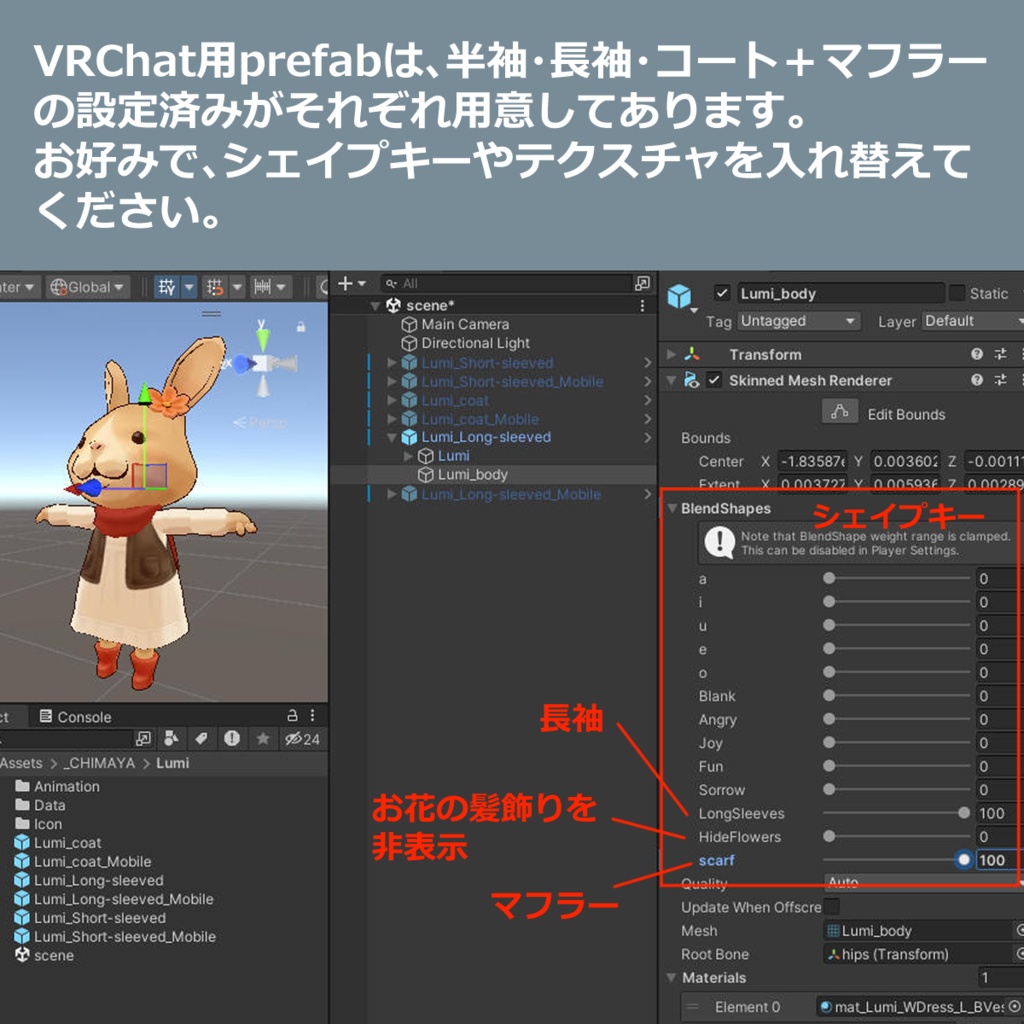Collapse the scene root foldout in hierarchy

(375, 306)
